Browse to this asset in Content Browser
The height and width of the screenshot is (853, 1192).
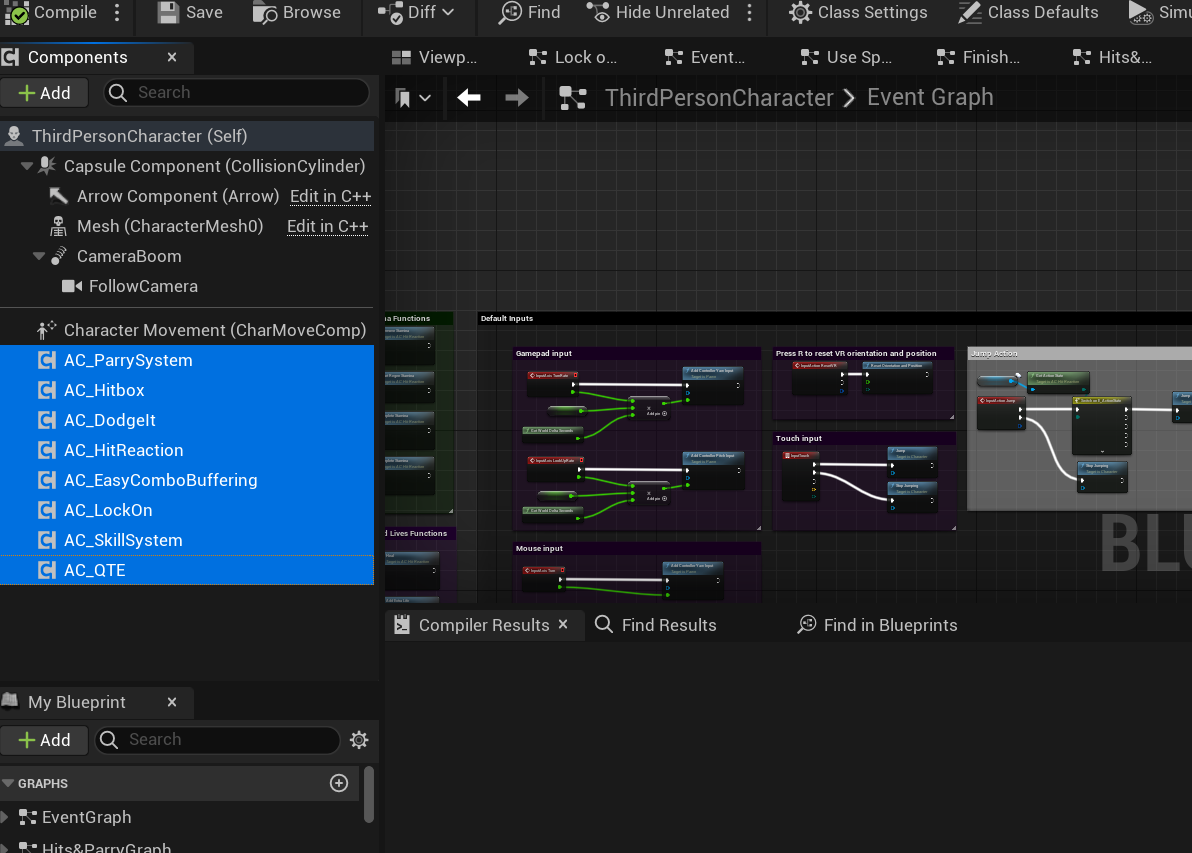coord(297,13)
